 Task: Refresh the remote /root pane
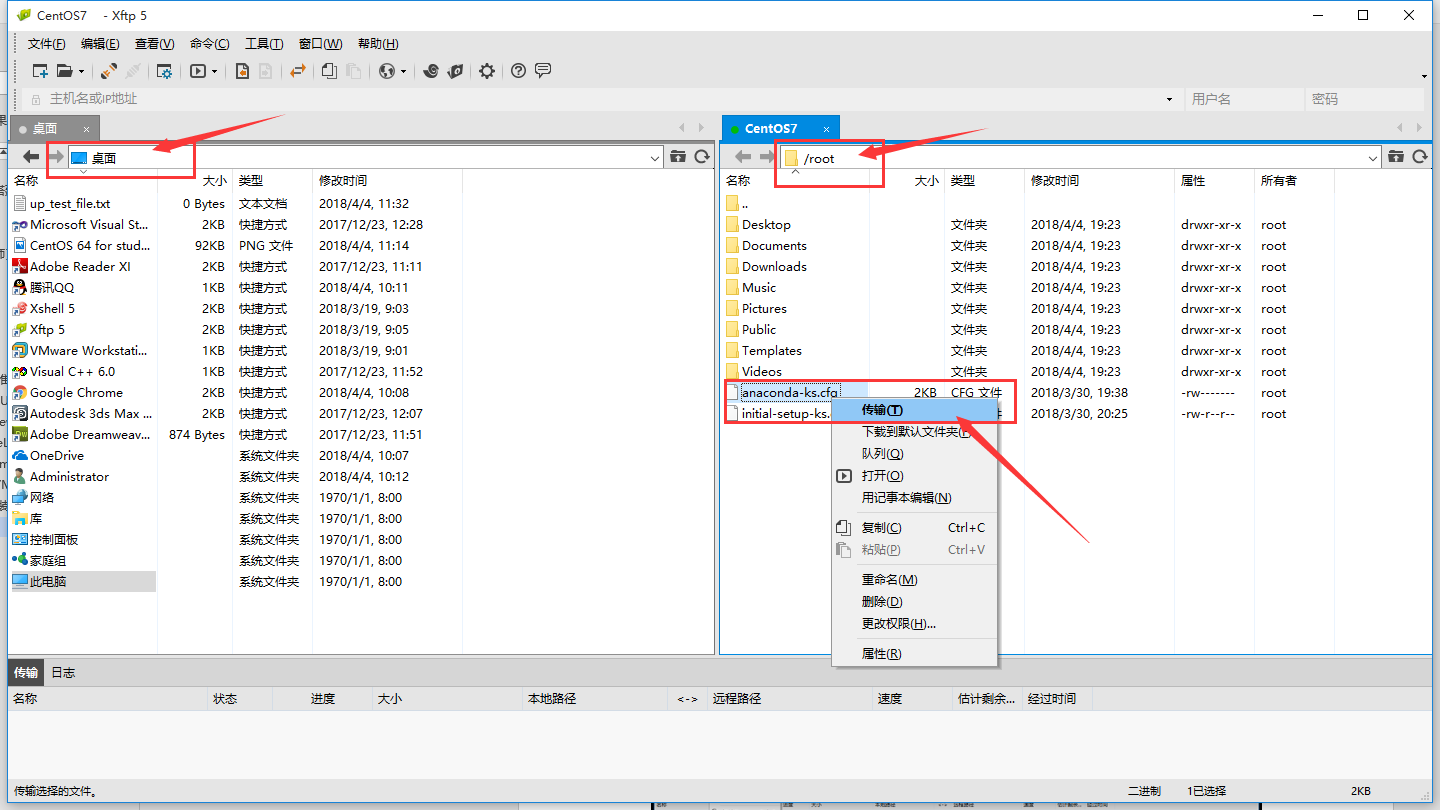(1418, 157)
